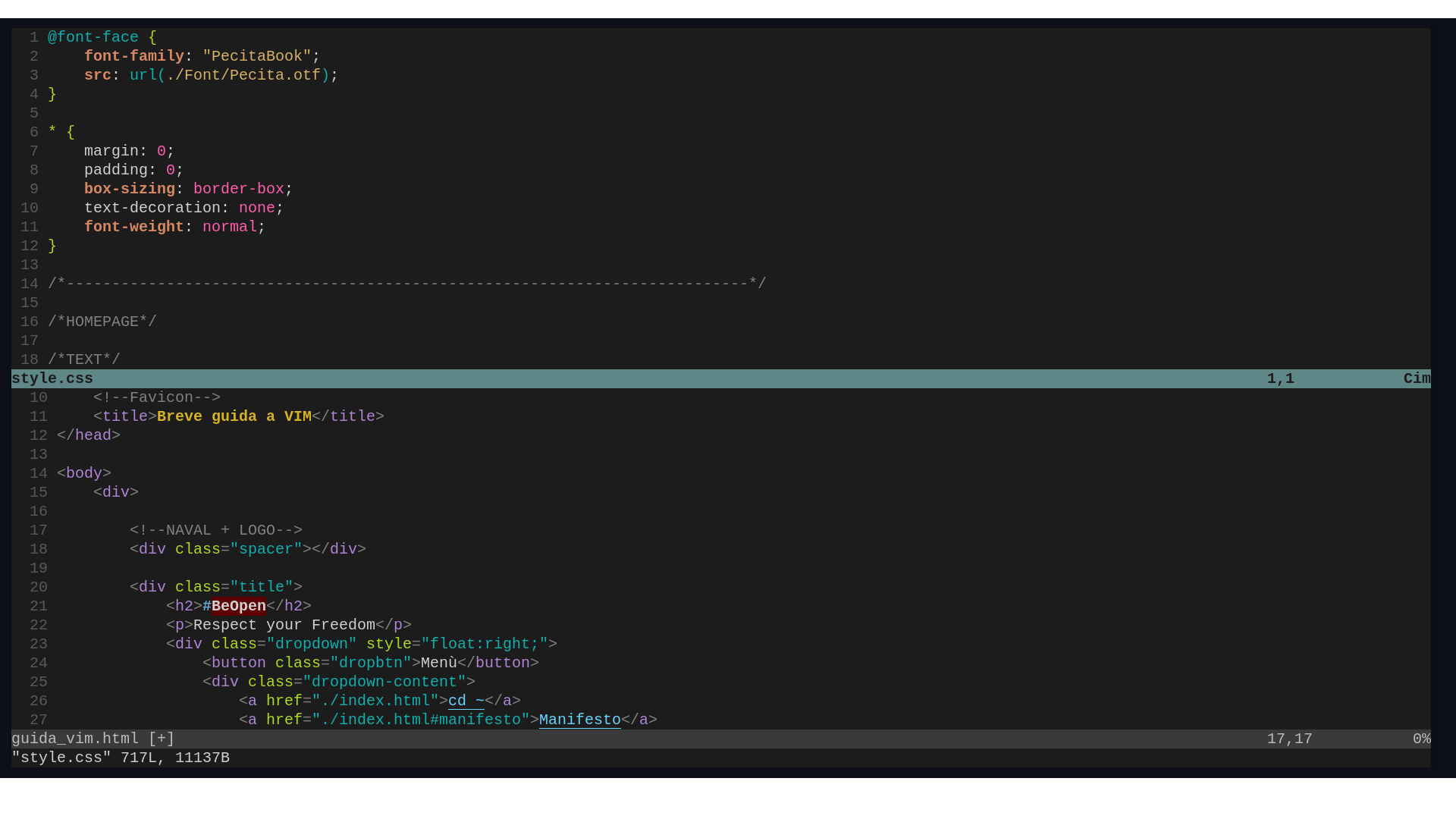Click the 'dropdown-content' class string

(384, 682)
